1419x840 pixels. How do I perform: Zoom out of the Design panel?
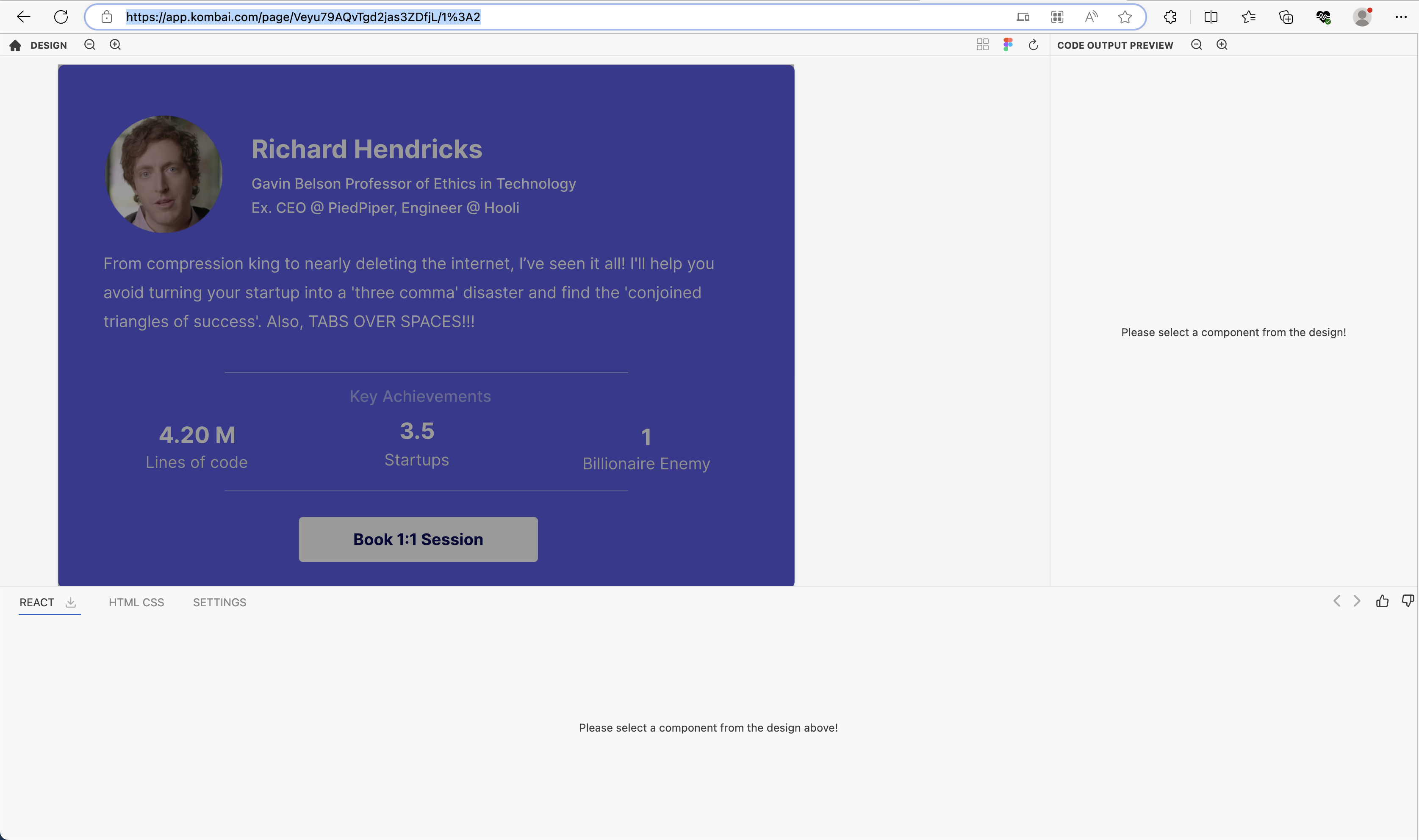[x=89, y=45]
